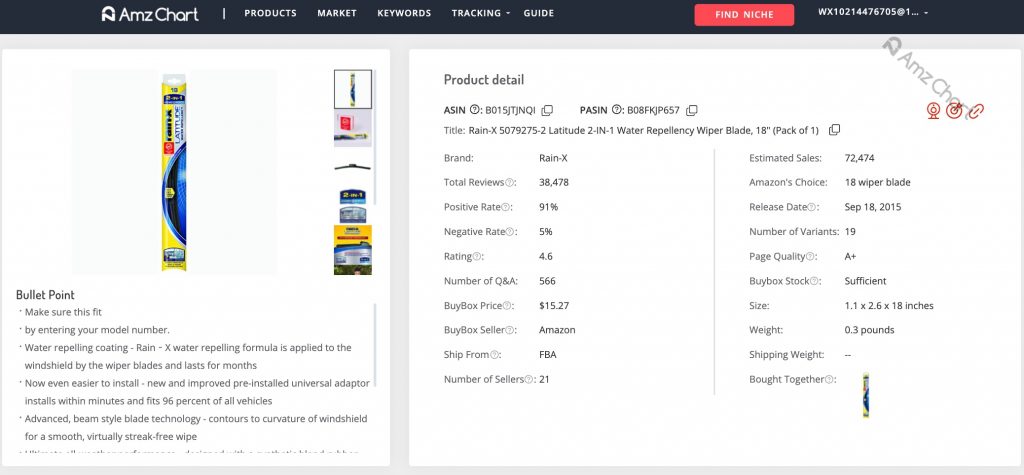The image size is (1024, 475).
Task: Select the 2-in-1 feature thumbnail
Action: (x=353, y=205)
